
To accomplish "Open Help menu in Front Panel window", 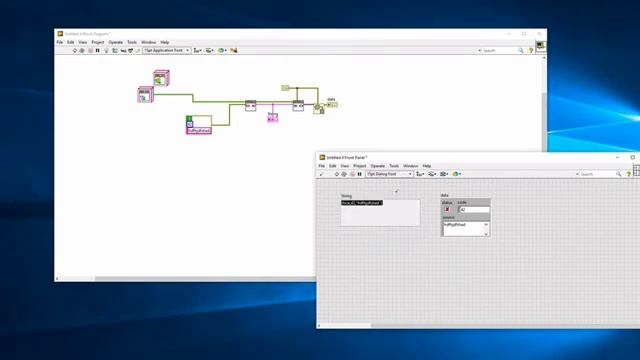I will click(x=427, y=166).
